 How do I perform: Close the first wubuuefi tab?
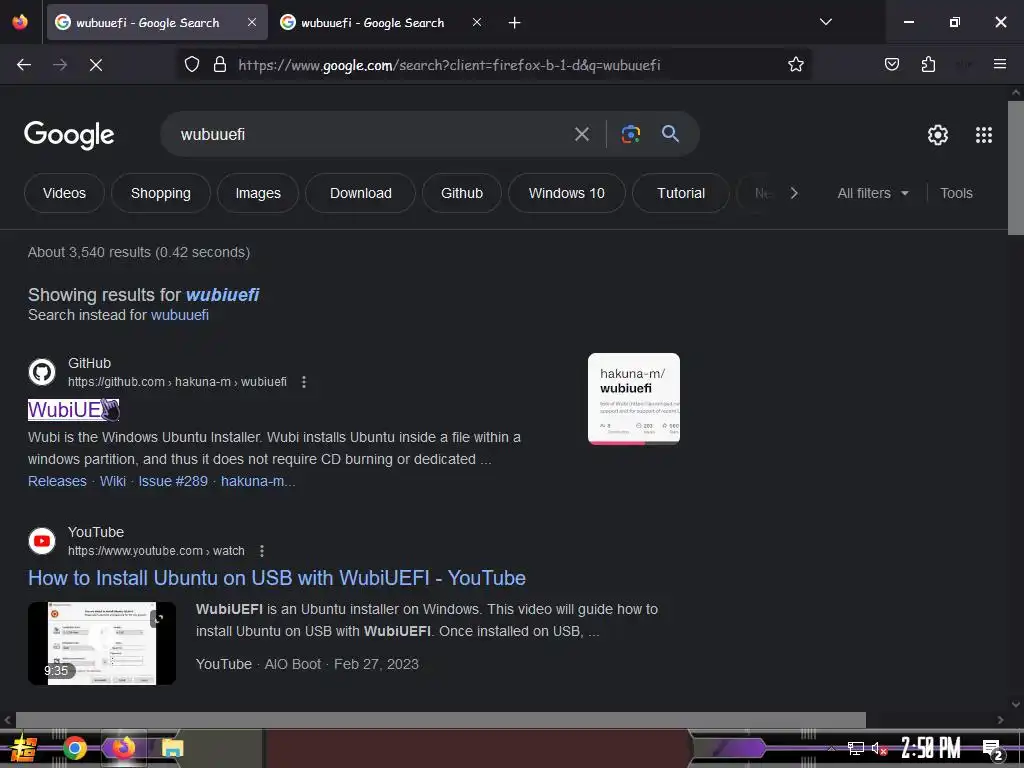[252, 23]
